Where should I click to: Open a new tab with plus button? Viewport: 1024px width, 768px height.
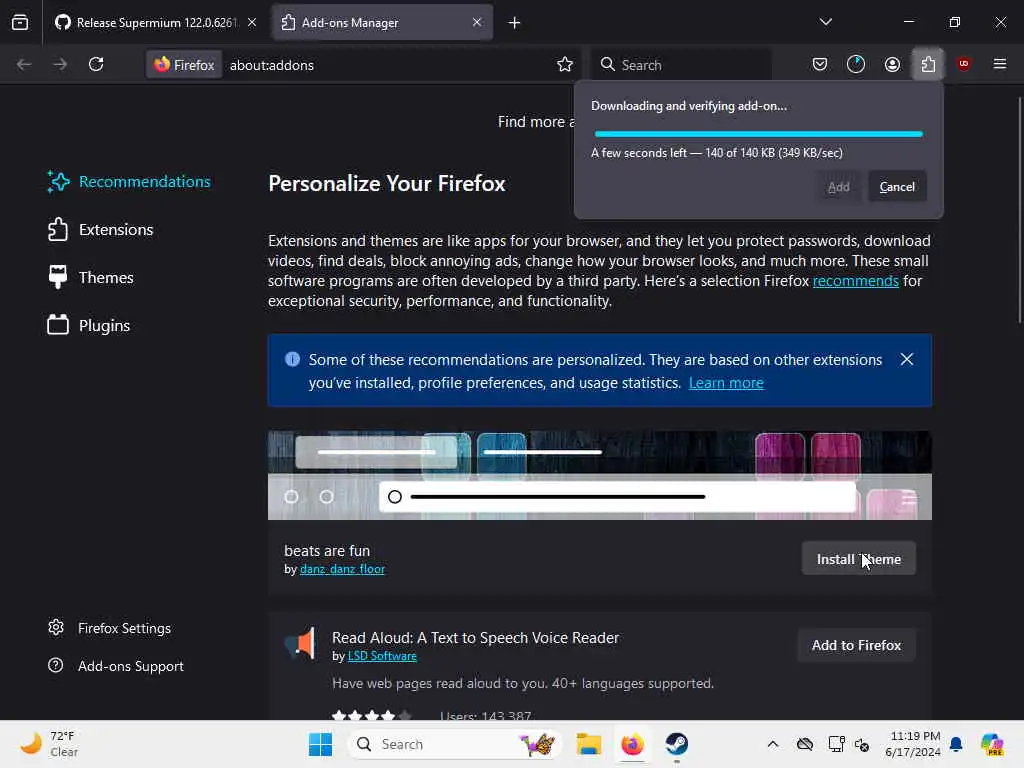coord(515,23)
